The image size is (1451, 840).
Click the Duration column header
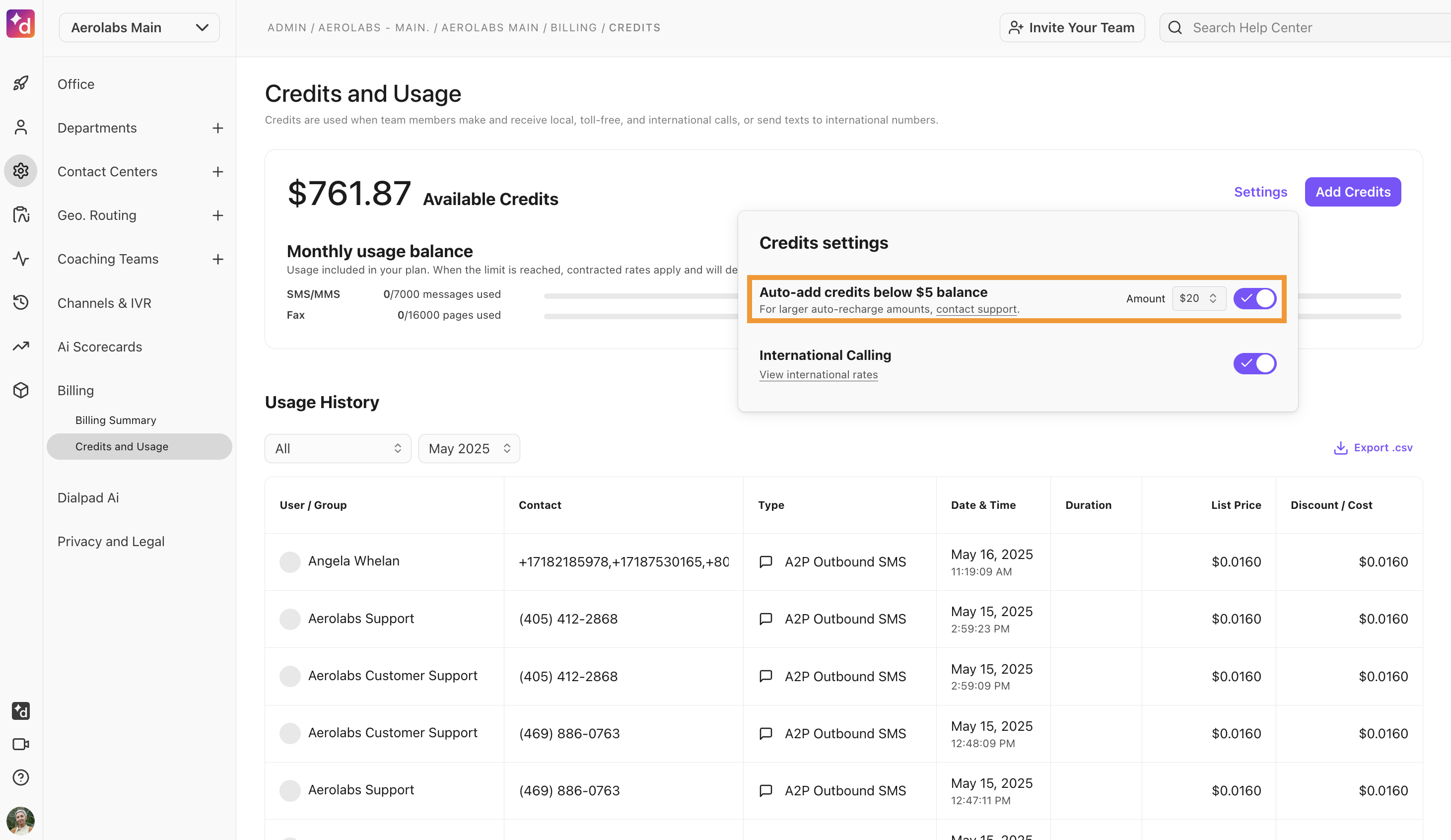[x=1089, y=505]
